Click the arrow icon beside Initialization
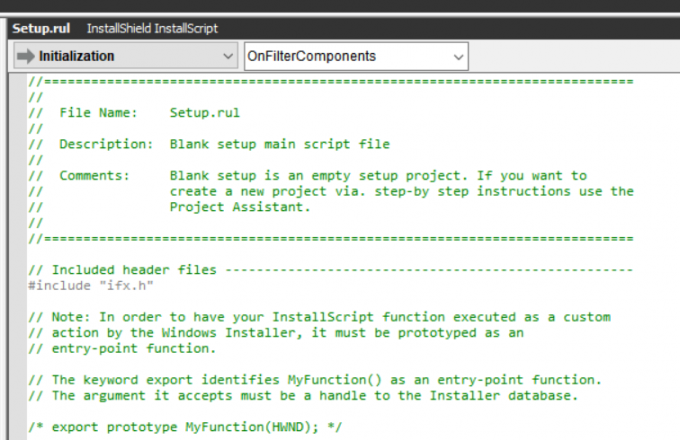680x440 pixels. click(24, 57)
